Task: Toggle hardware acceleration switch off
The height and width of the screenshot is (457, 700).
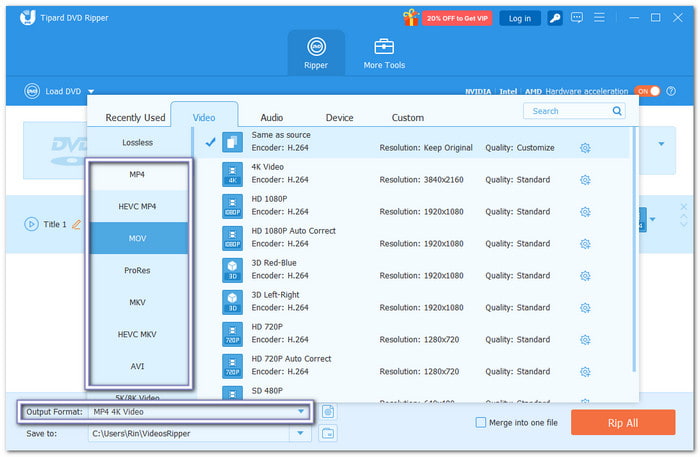Action: [x=647, y=91]
